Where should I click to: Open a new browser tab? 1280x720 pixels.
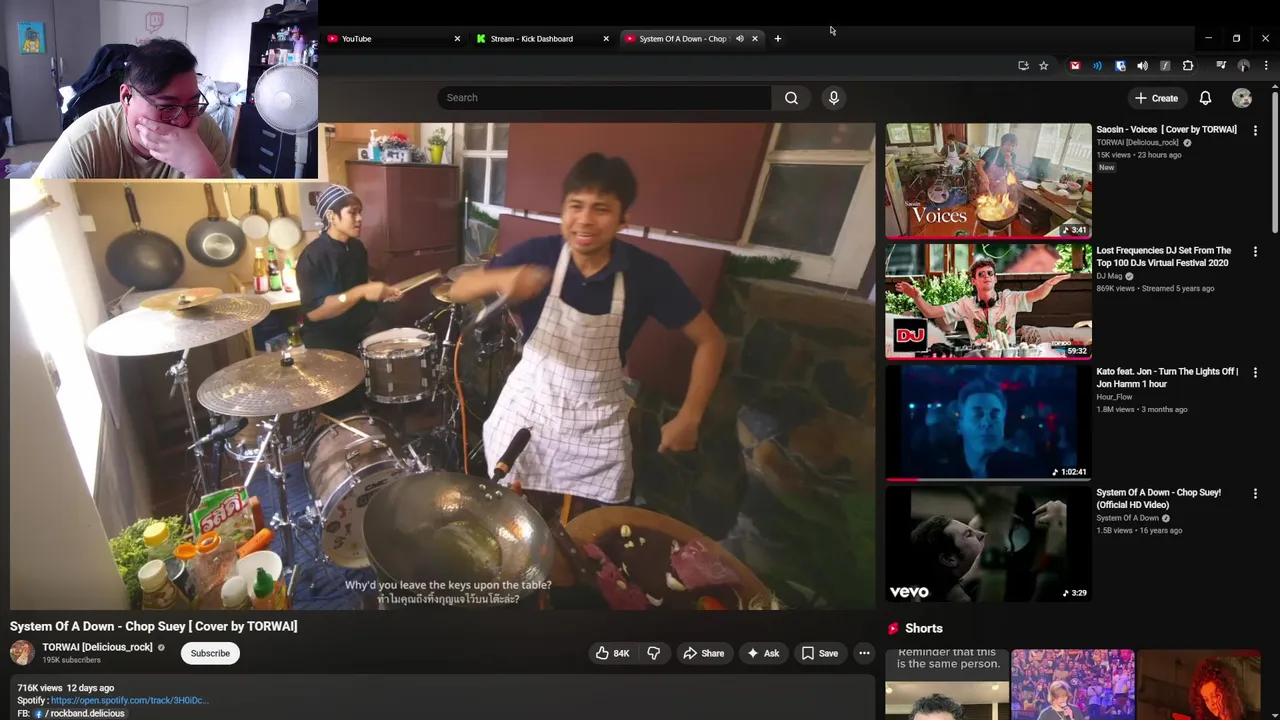tap(777, 39)
